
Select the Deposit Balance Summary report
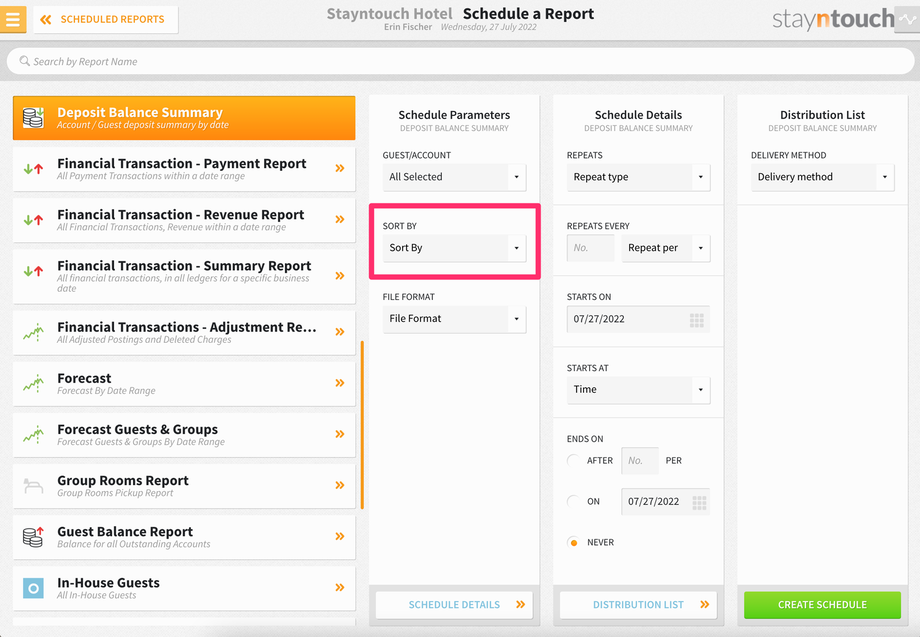tap(184, 118)
